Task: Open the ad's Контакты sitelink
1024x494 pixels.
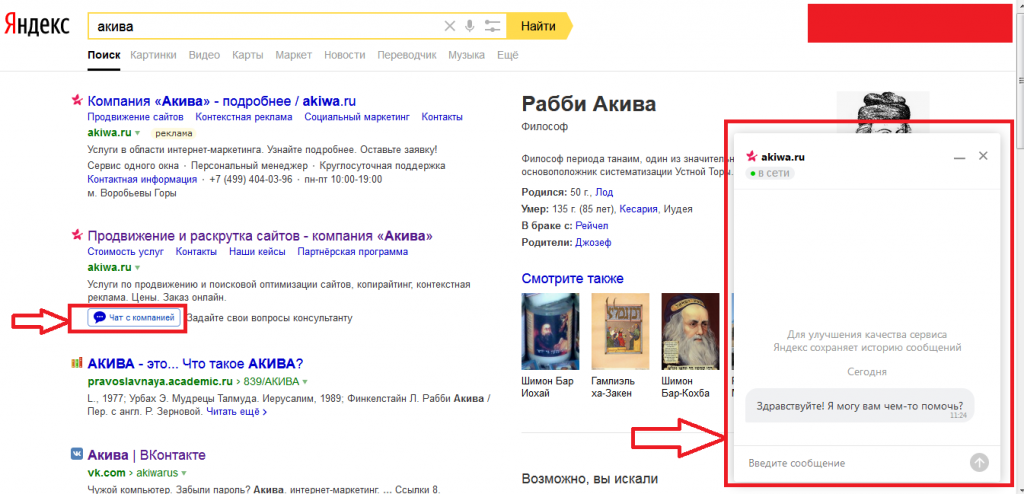Action: point(442,117)
